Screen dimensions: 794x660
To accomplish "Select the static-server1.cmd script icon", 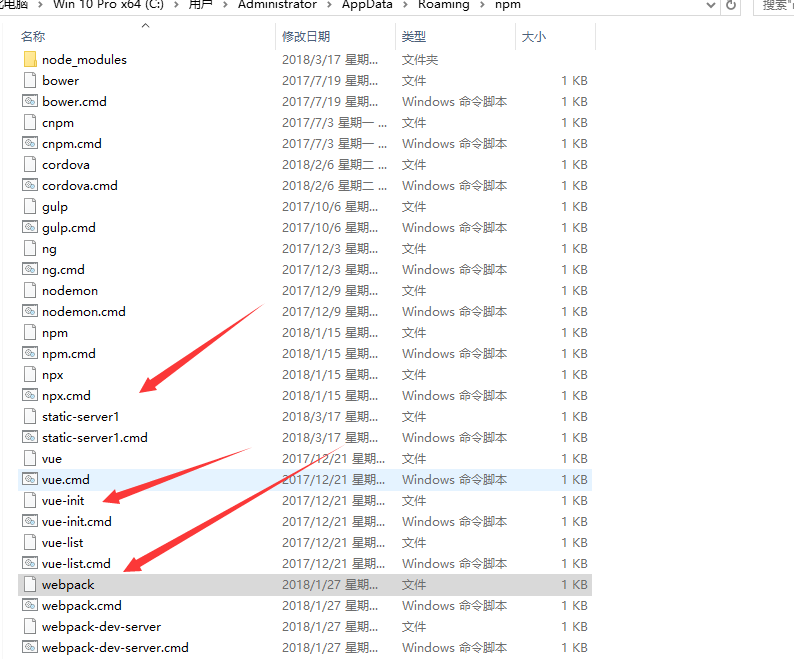I will 30,438.
